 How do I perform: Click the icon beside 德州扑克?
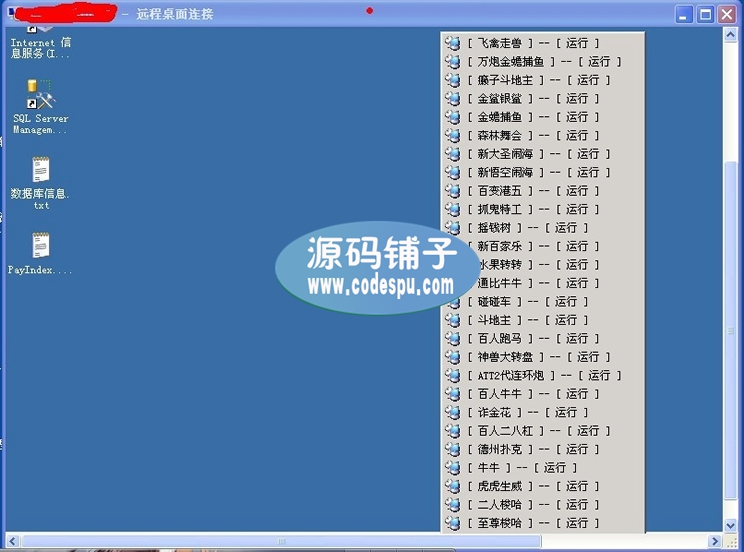[453, 449]
